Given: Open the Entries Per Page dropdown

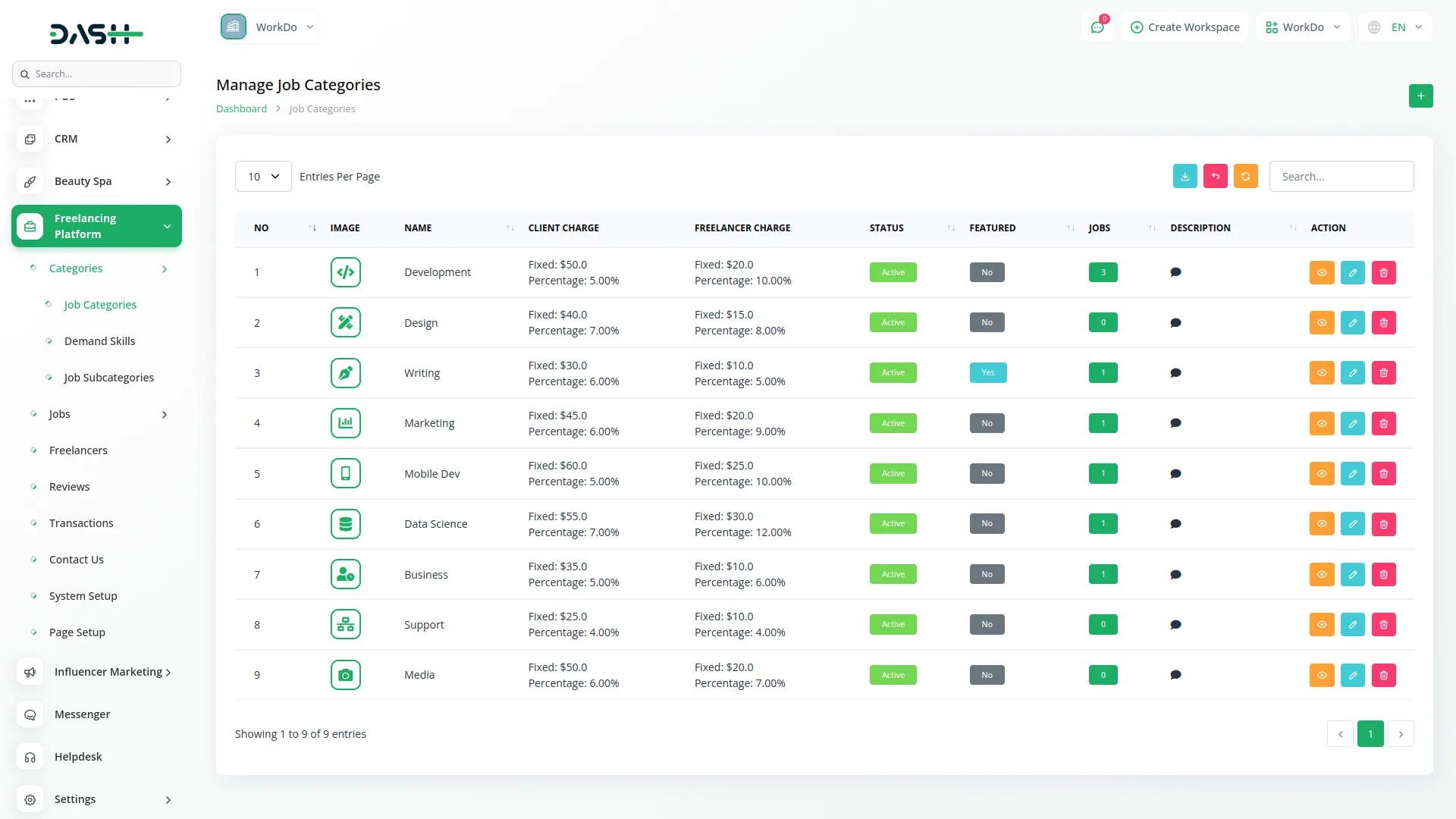Looking at the screenshot, I should [x=262, y=176].
